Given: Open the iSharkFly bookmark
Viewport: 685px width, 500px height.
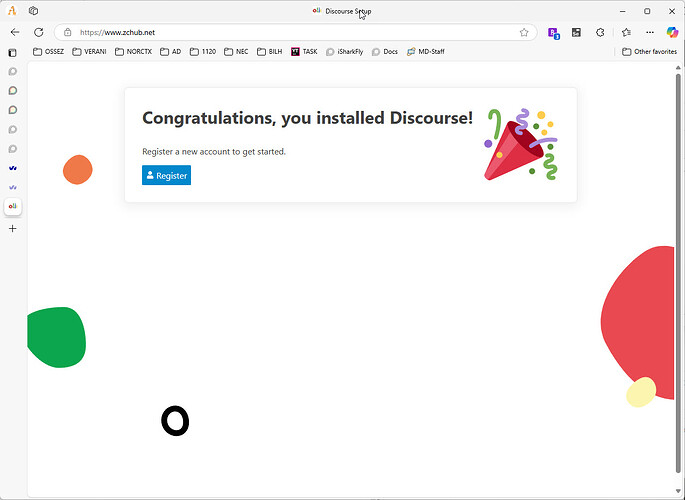Looking at the screenshot, I should click(x=344, y=52).
